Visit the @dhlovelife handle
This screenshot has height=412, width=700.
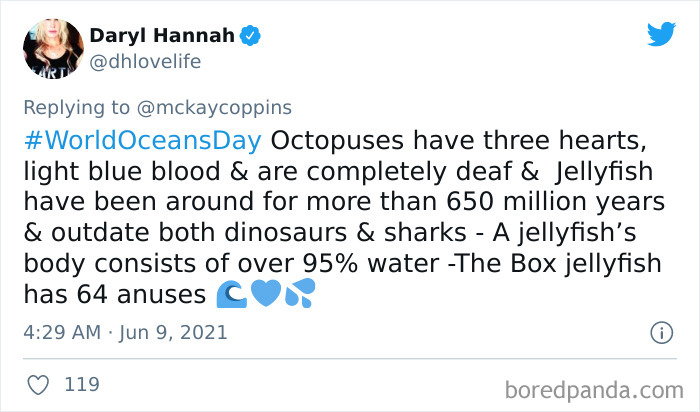[146, 62]
